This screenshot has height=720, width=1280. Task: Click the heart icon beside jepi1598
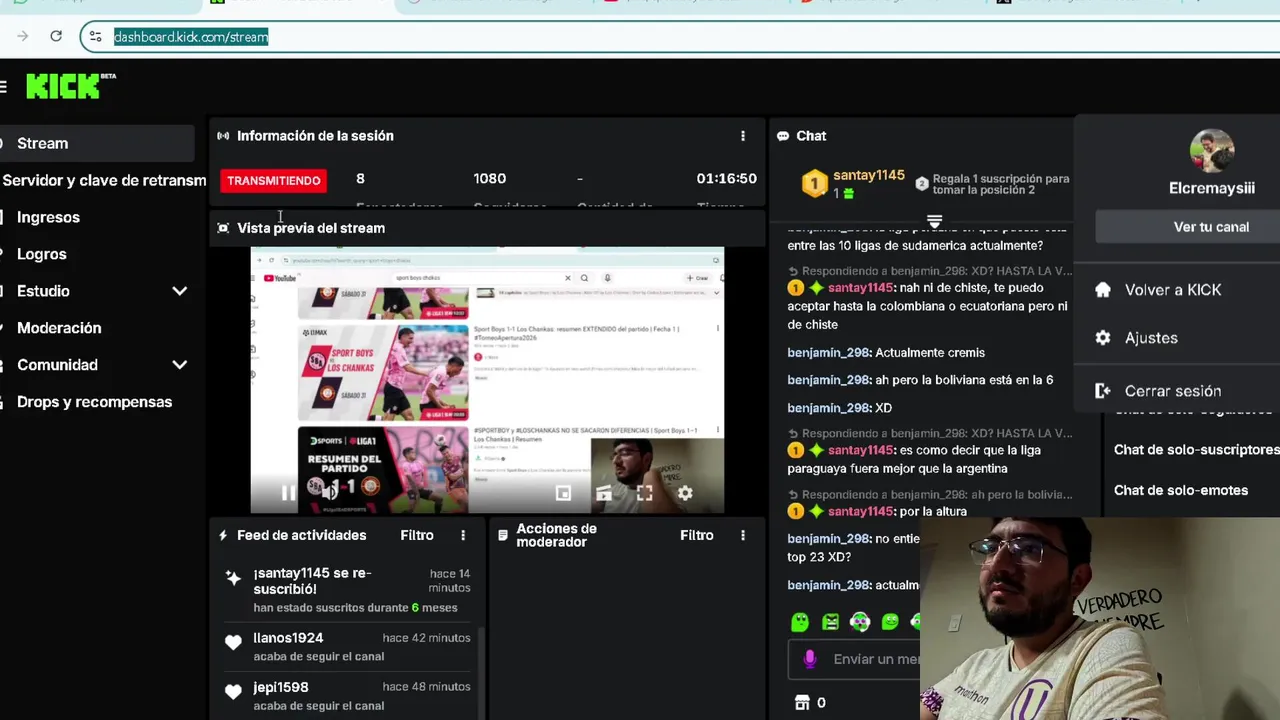click(x=233, y=692)
